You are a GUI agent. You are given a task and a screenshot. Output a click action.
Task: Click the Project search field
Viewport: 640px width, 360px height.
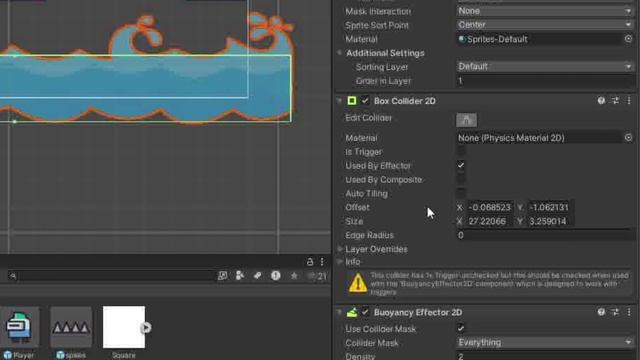(111, 276)
